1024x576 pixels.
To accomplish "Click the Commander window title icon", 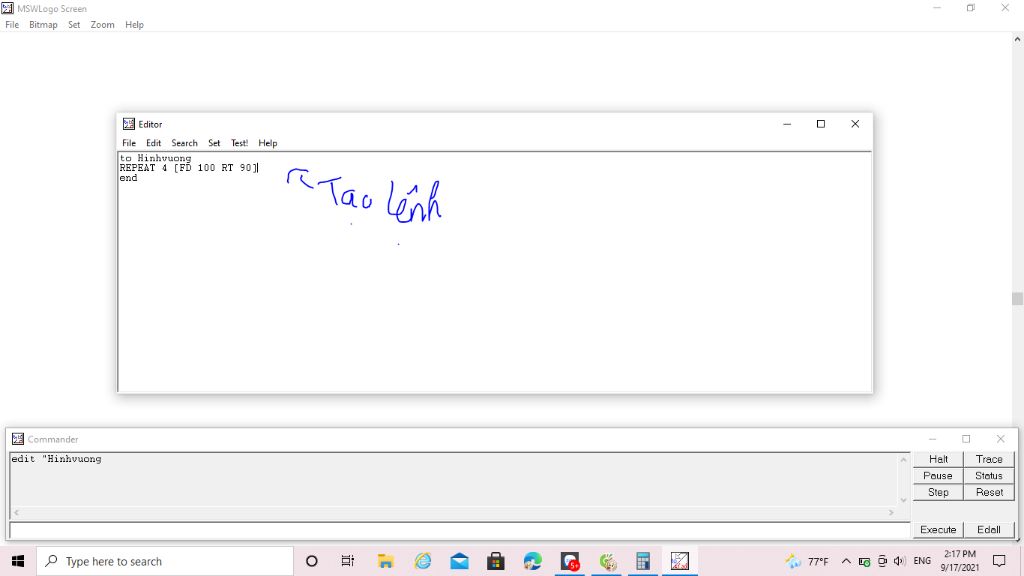I will (18, 439).
